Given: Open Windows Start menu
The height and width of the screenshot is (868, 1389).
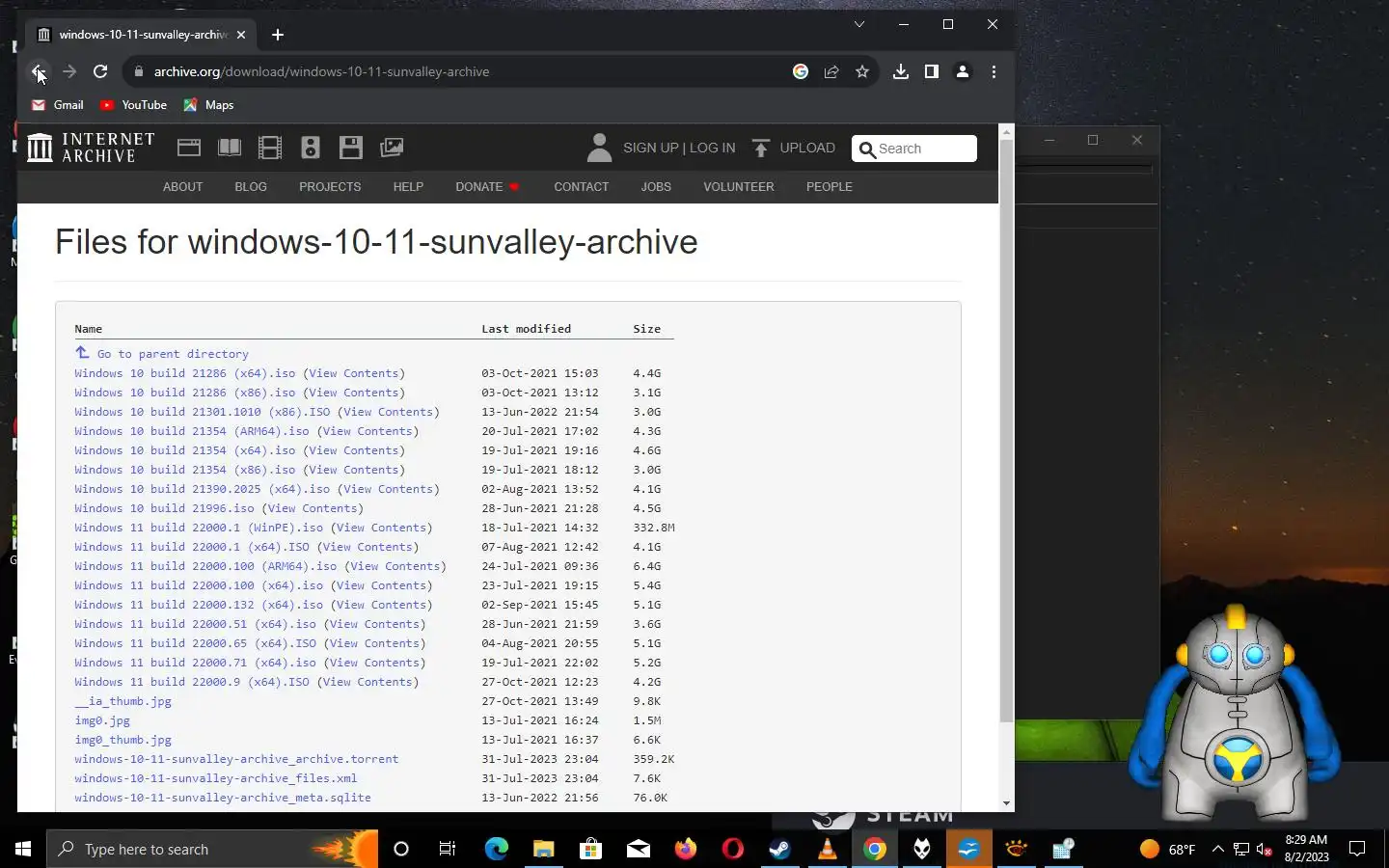Looking at the screenshot, I should [23, 849].
